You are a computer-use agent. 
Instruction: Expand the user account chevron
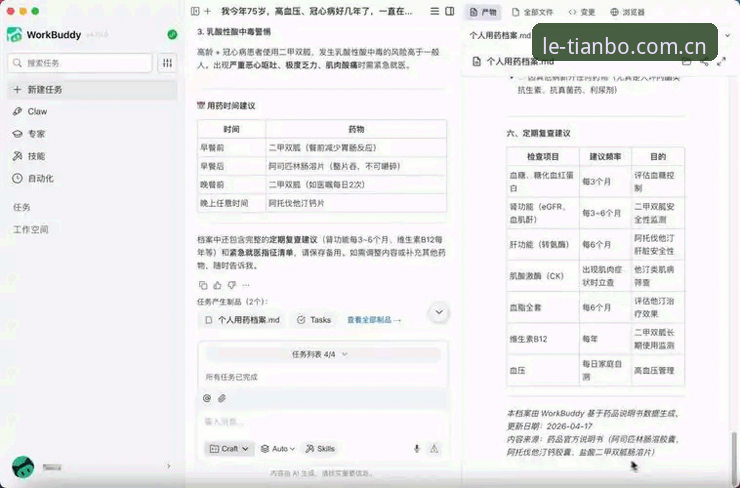(169, 466)
